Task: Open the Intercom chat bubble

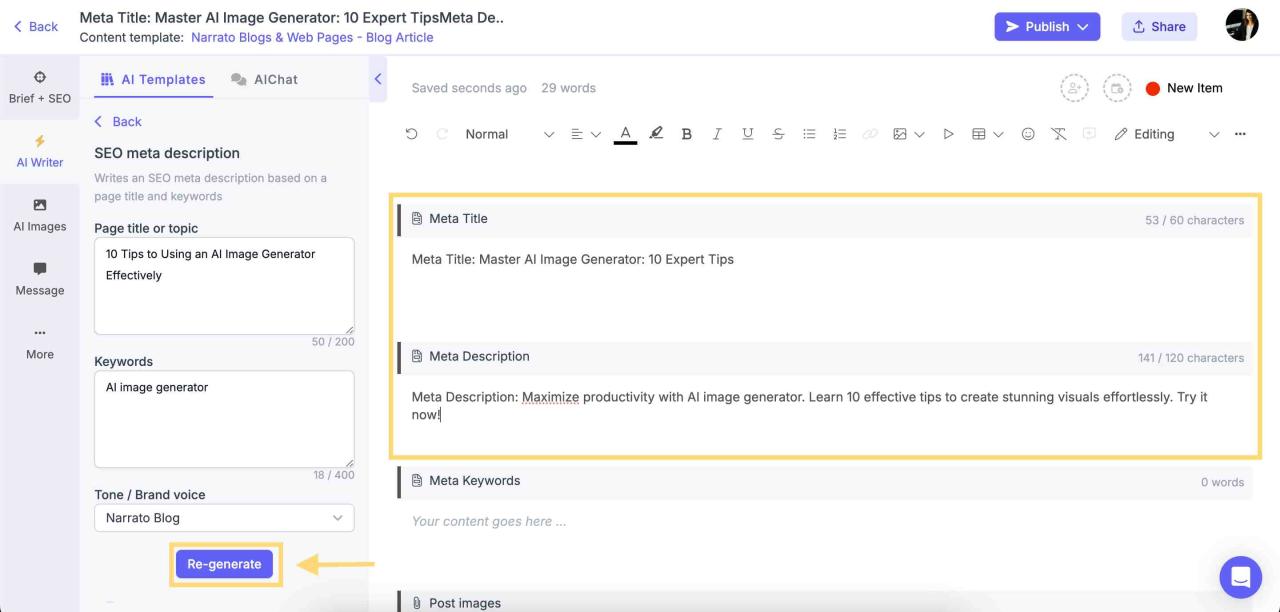Action: [1240, 577]
